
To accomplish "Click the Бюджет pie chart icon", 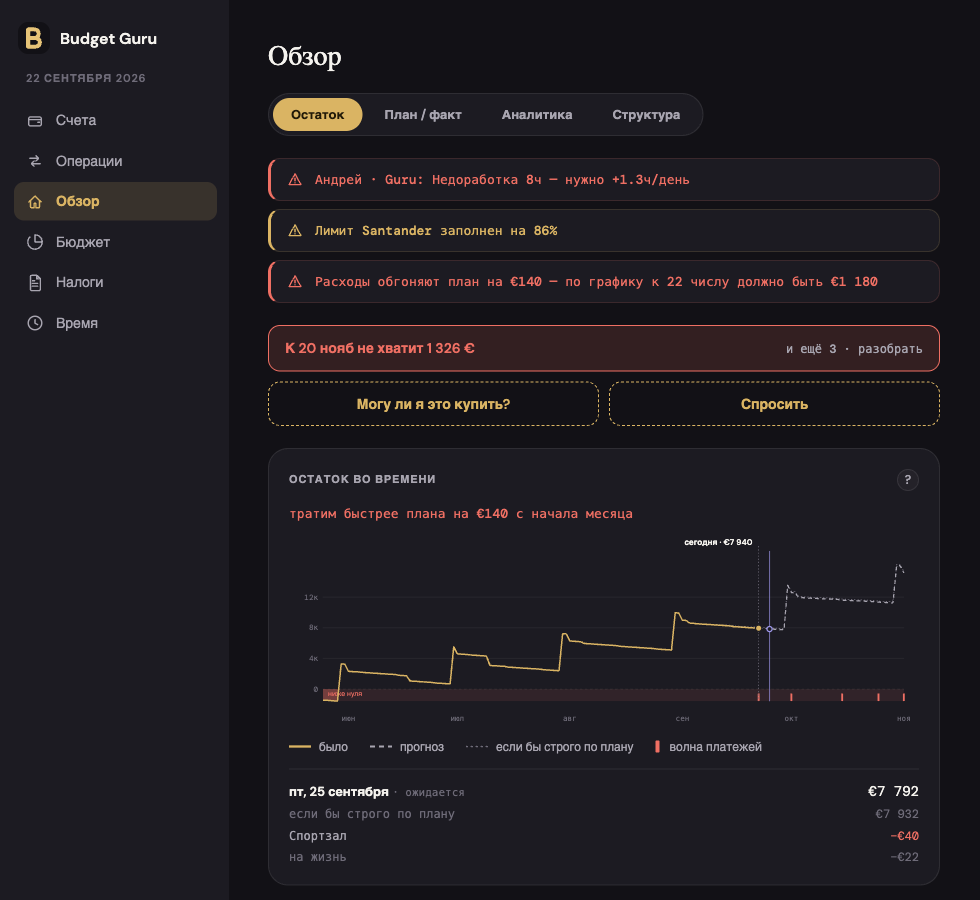I will (35, 242).
